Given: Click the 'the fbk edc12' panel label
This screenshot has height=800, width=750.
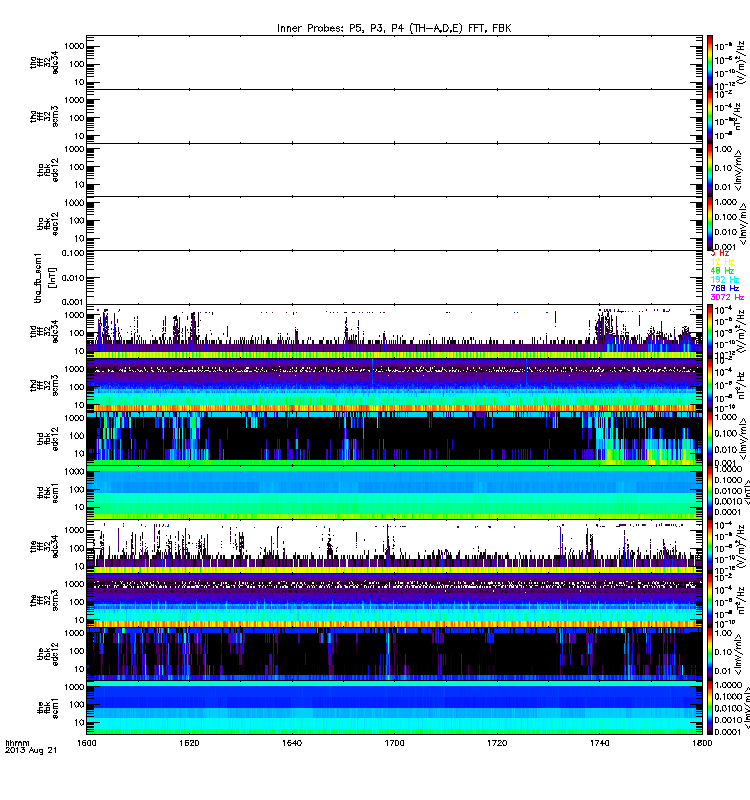Looking at the screenshot, I should click(x=48, y=655).
